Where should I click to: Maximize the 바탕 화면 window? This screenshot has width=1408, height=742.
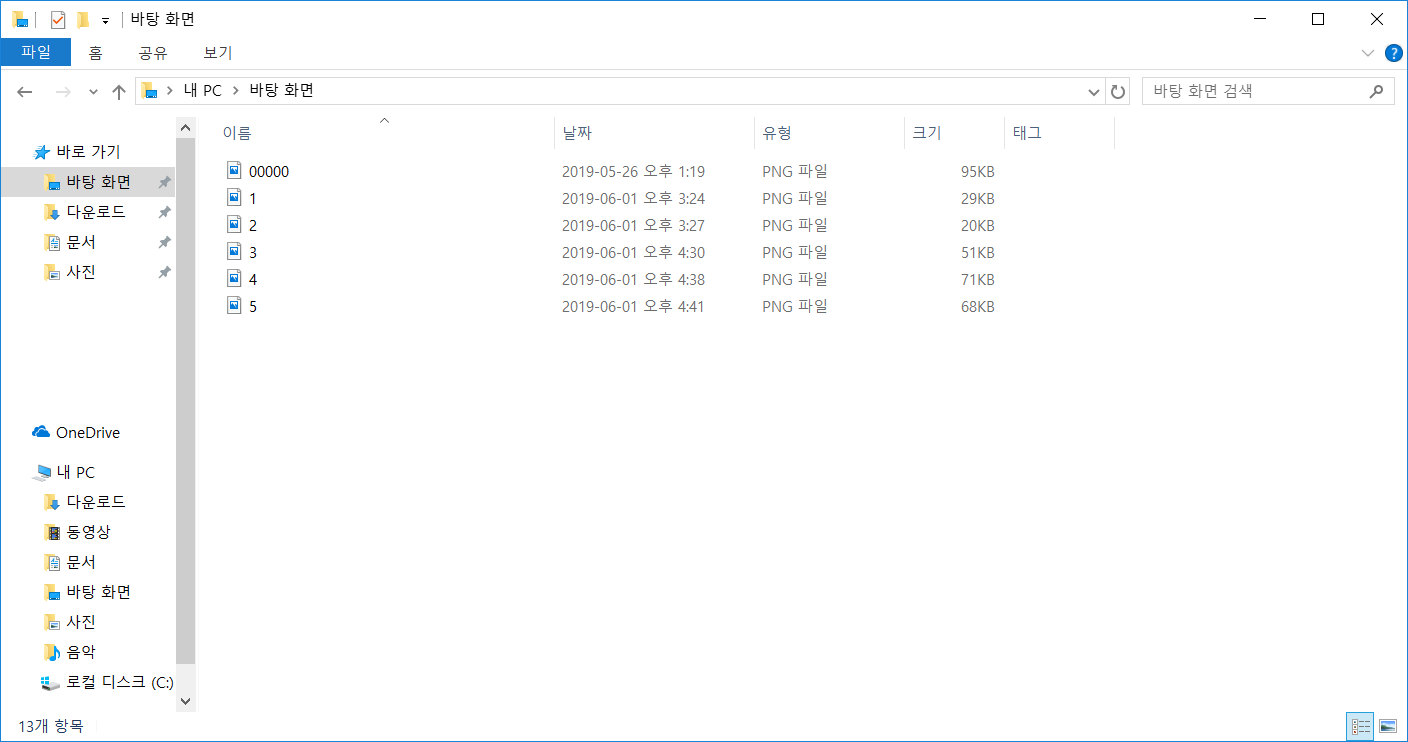1318,19
